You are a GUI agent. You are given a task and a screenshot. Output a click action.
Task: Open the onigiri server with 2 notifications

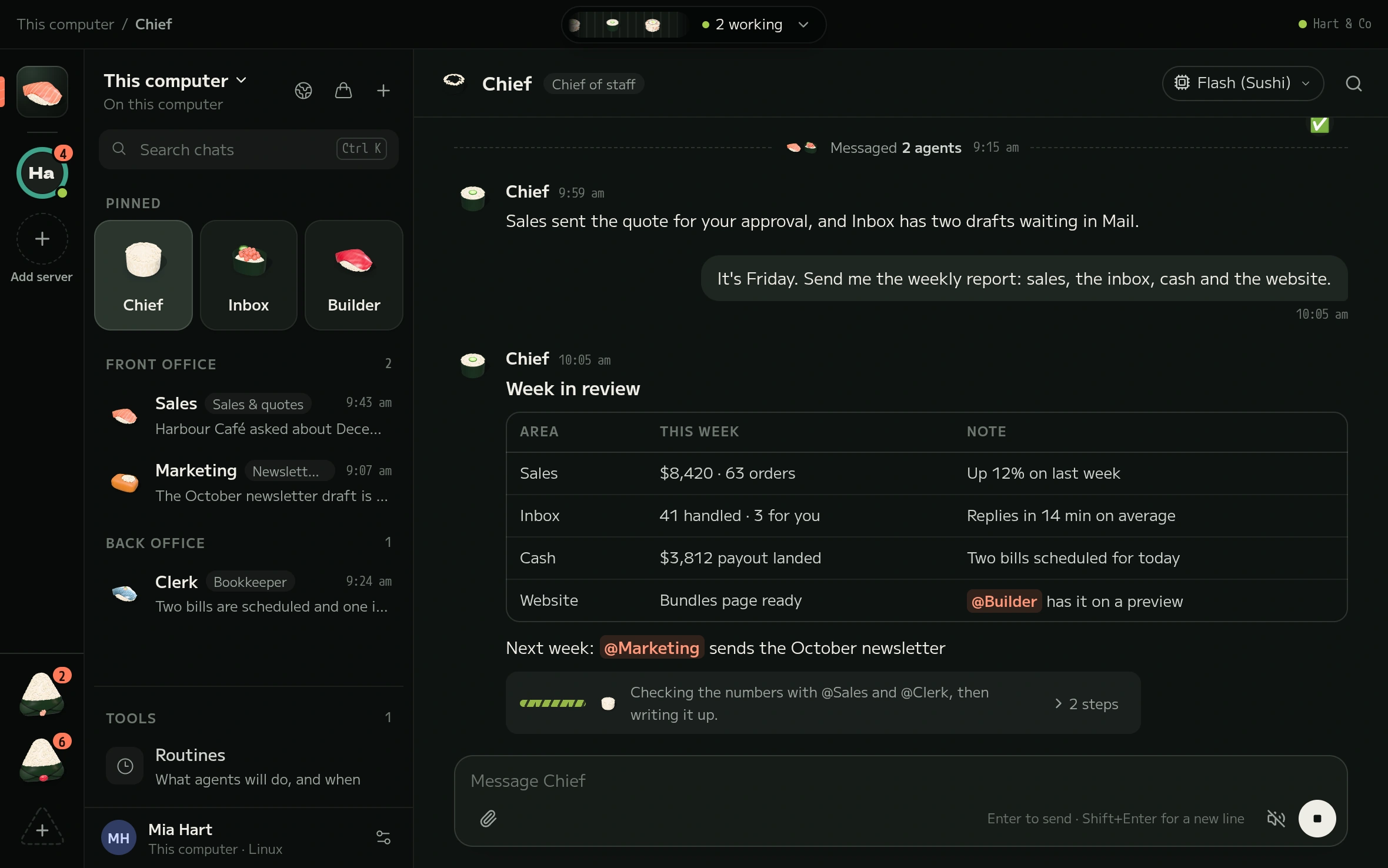[x=42, y=694]
